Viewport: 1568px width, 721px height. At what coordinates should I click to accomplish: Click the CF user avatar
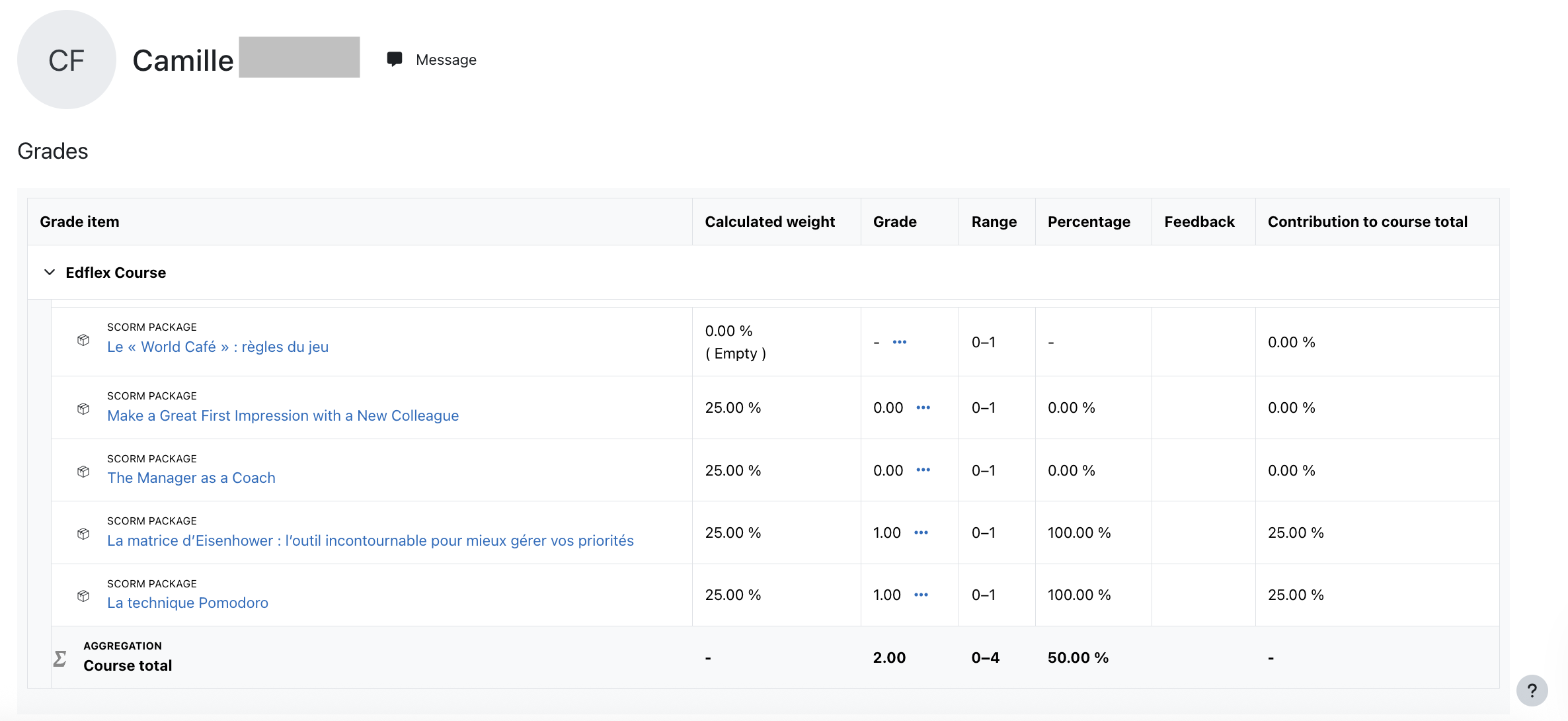pos(67,60)
